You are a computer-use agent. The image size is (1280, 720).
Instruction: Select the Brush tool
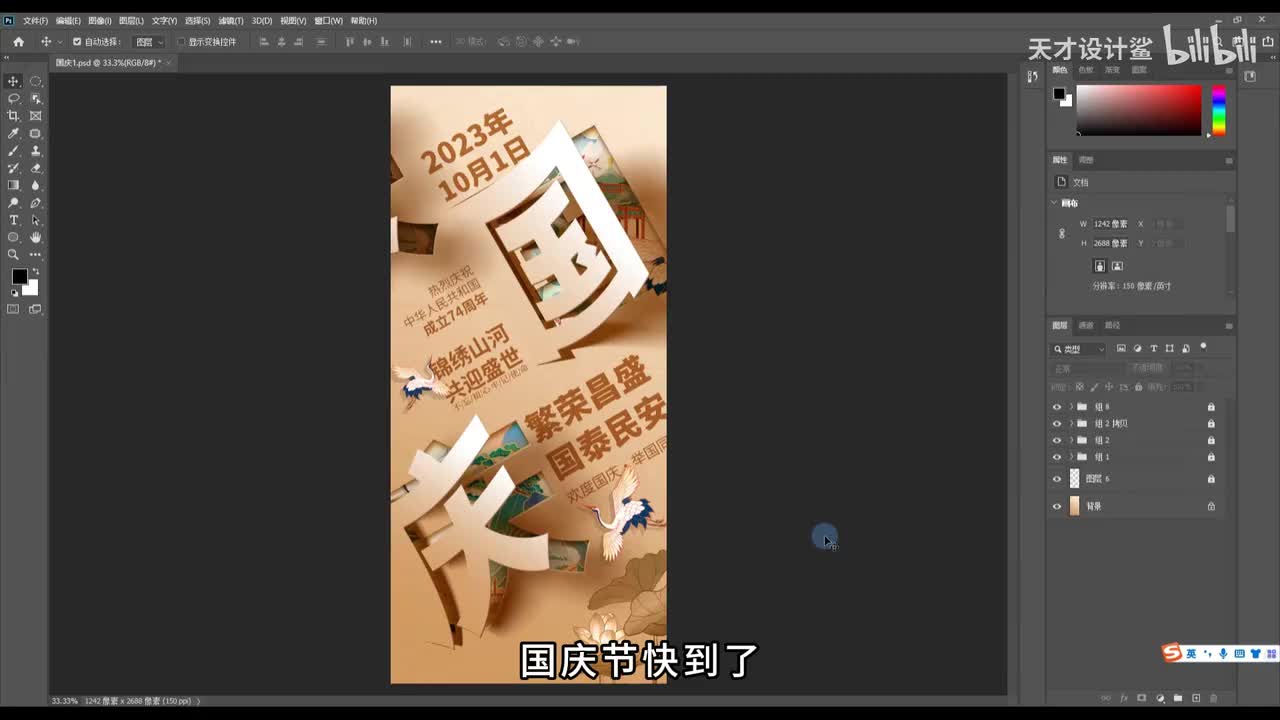[13, 151]
